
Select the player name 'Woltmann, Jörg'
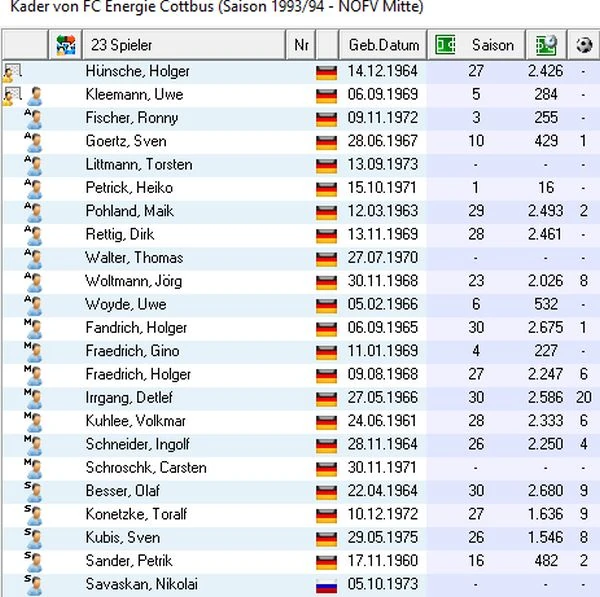(134, 281)
